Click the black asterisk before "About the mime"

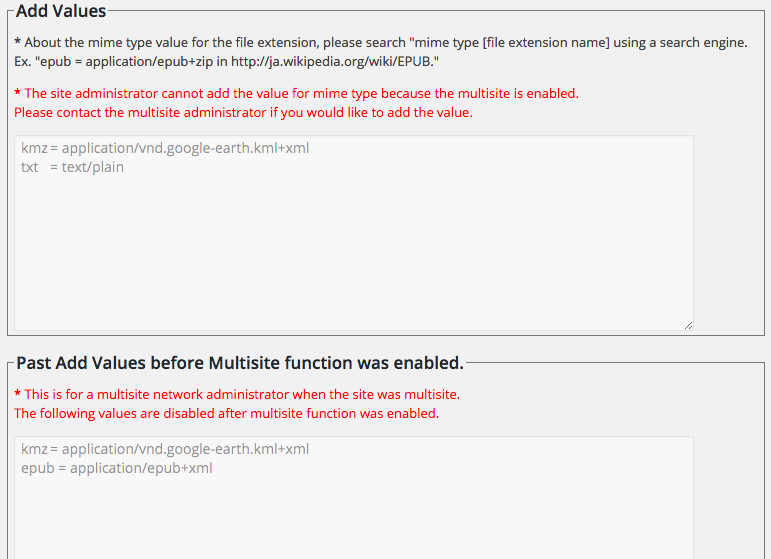point(18,42)
